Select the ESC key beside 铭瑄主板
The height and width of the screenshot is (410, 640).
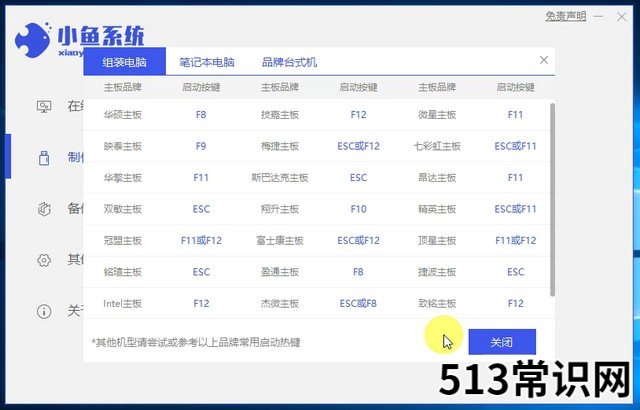[201, 272]
